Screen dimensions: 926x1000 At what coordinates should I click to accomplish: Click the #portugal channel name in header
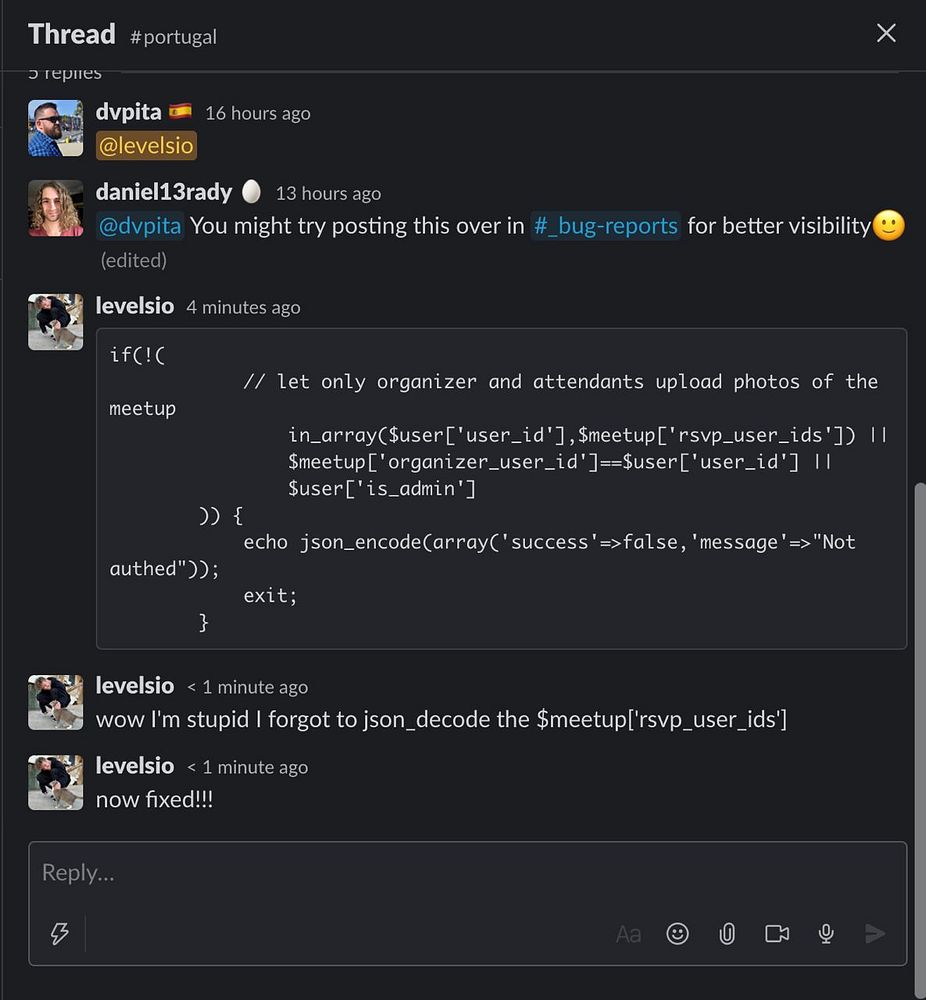coord(173,37)
